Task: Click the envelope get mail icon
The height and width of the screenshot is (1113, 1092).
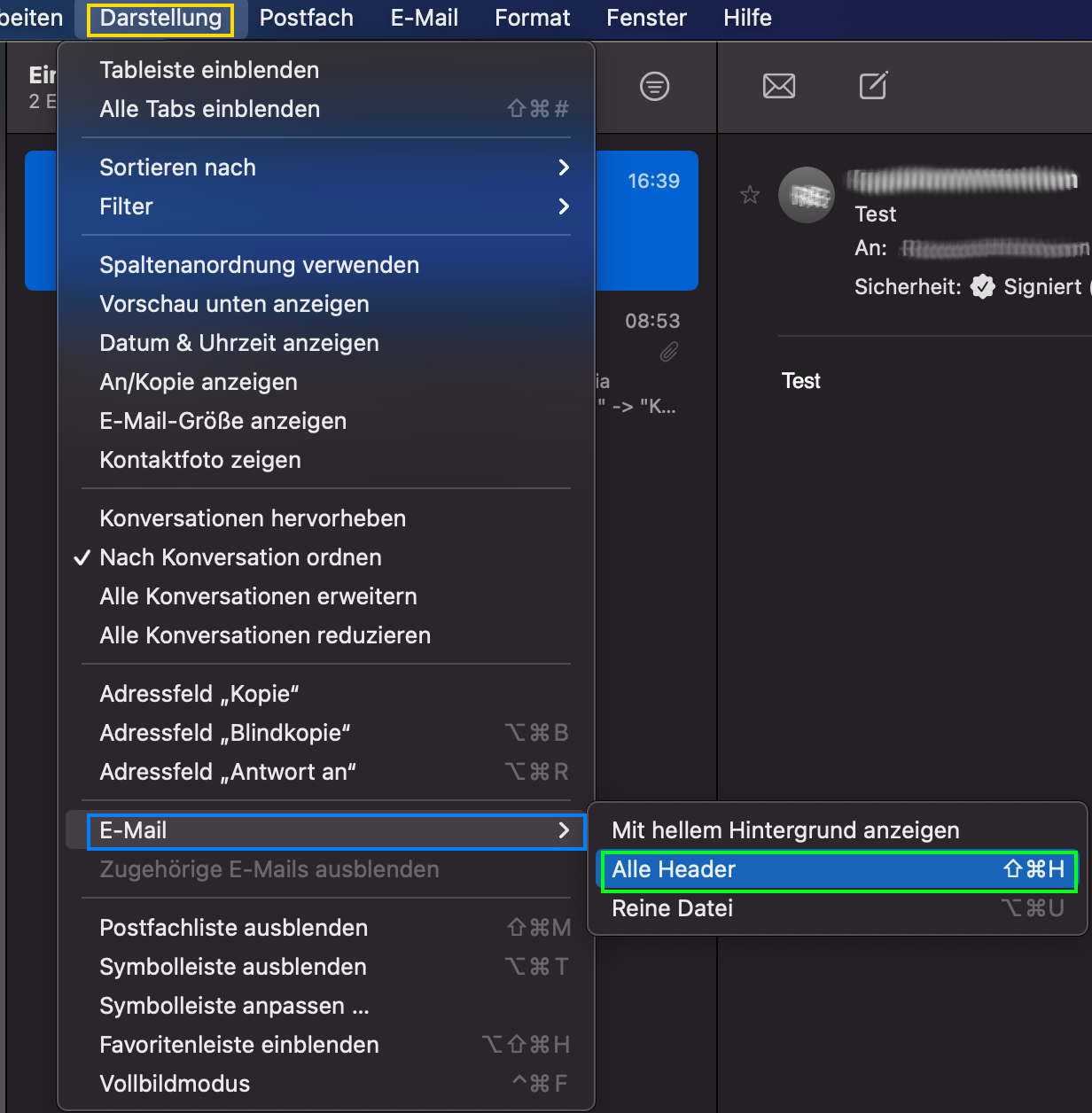Action: [x=779, y=86]
